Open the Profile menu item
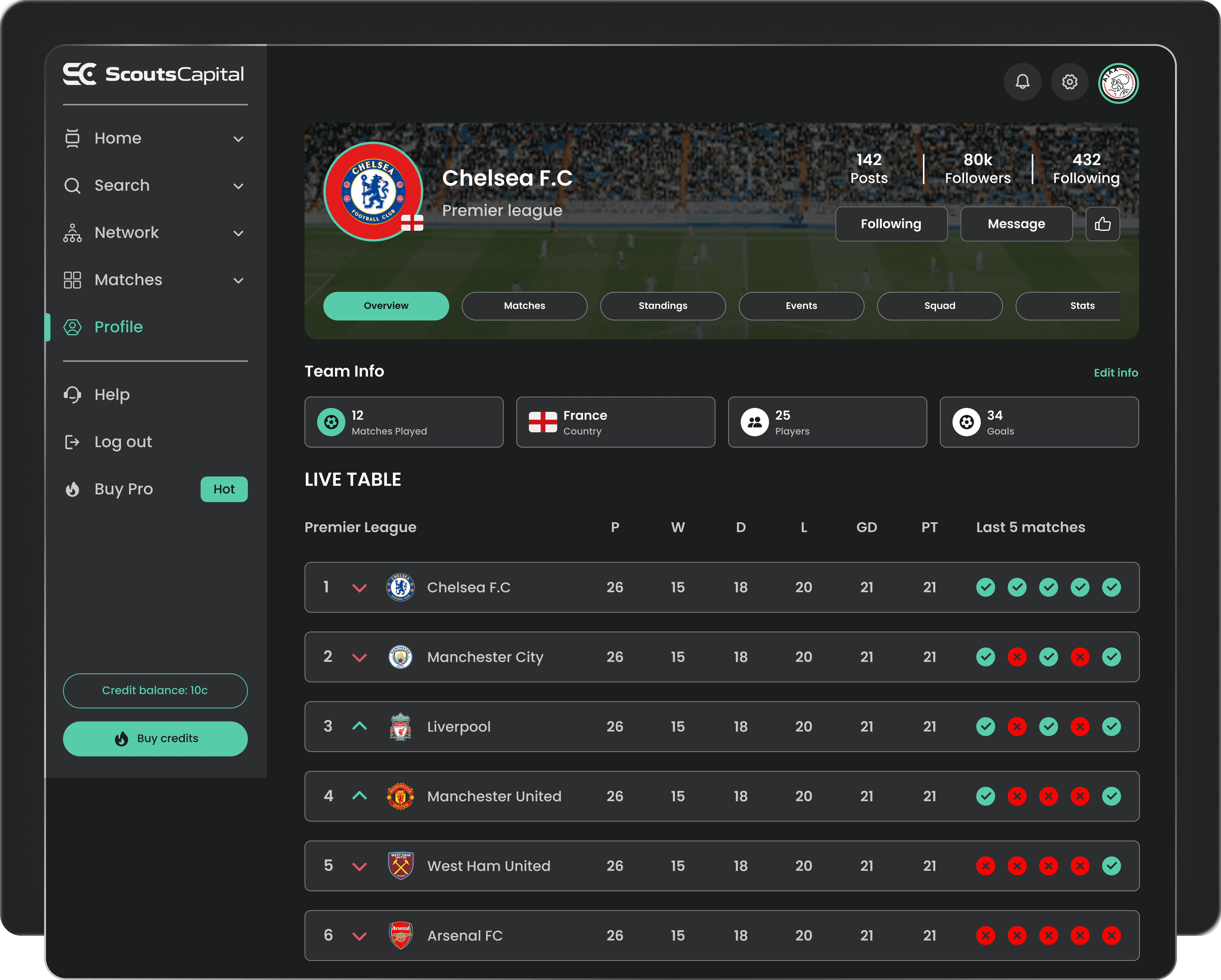 [118, 327]
